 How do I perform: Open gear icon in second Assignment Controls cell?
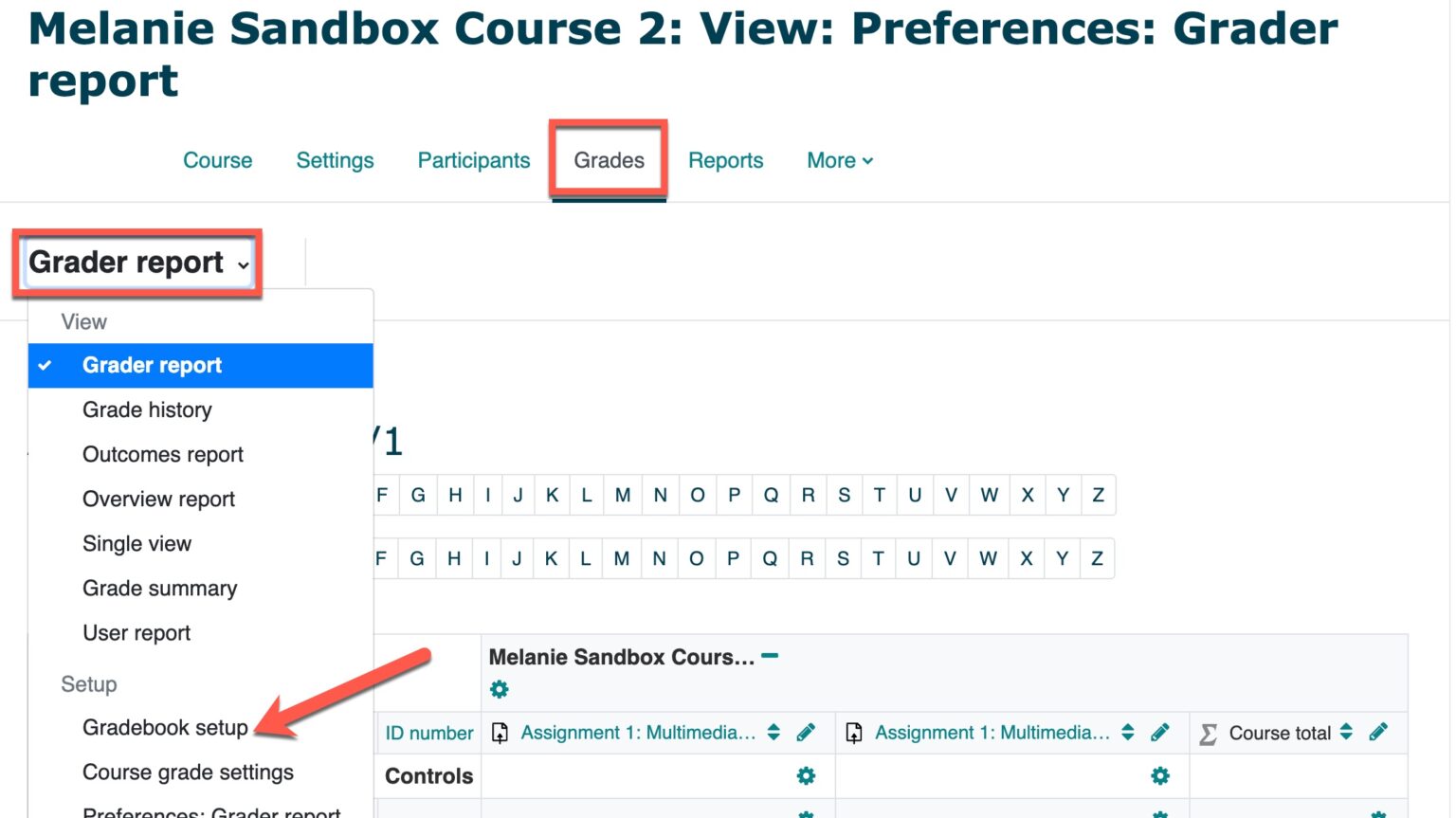coord(1160,775)
